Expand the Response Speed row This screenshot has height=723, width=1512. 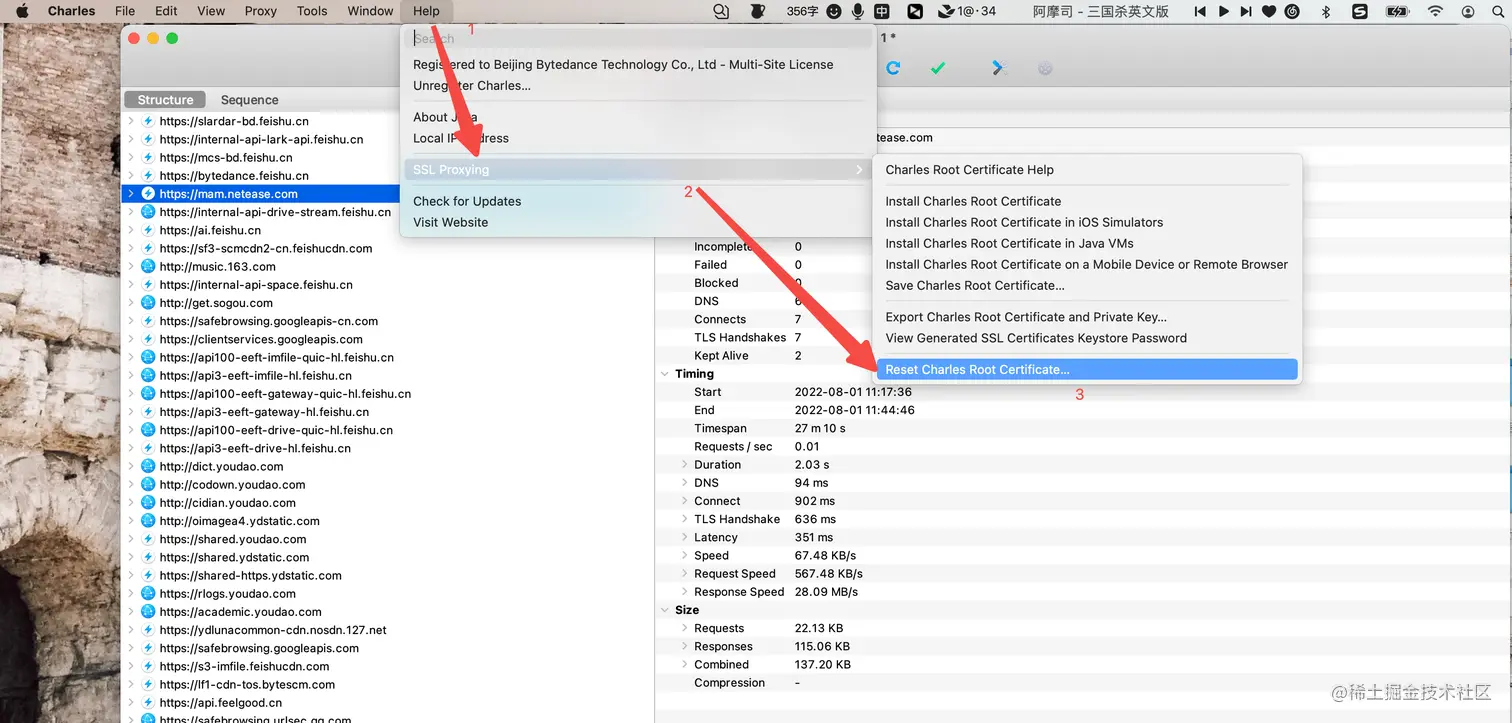click(685, 592)
